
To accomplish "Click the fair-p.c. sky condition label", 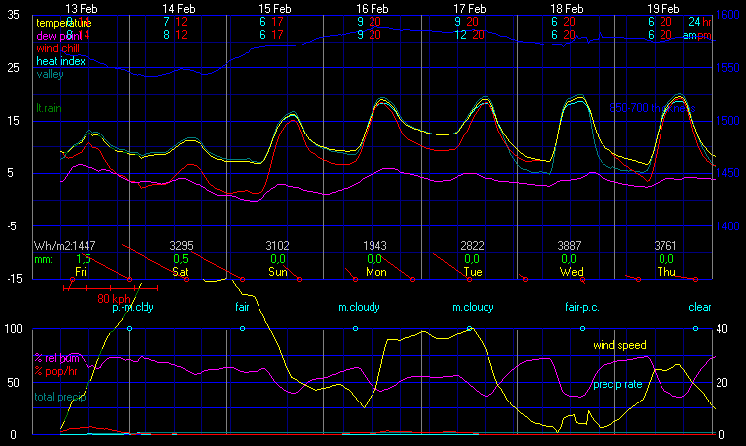I will 581,307.
